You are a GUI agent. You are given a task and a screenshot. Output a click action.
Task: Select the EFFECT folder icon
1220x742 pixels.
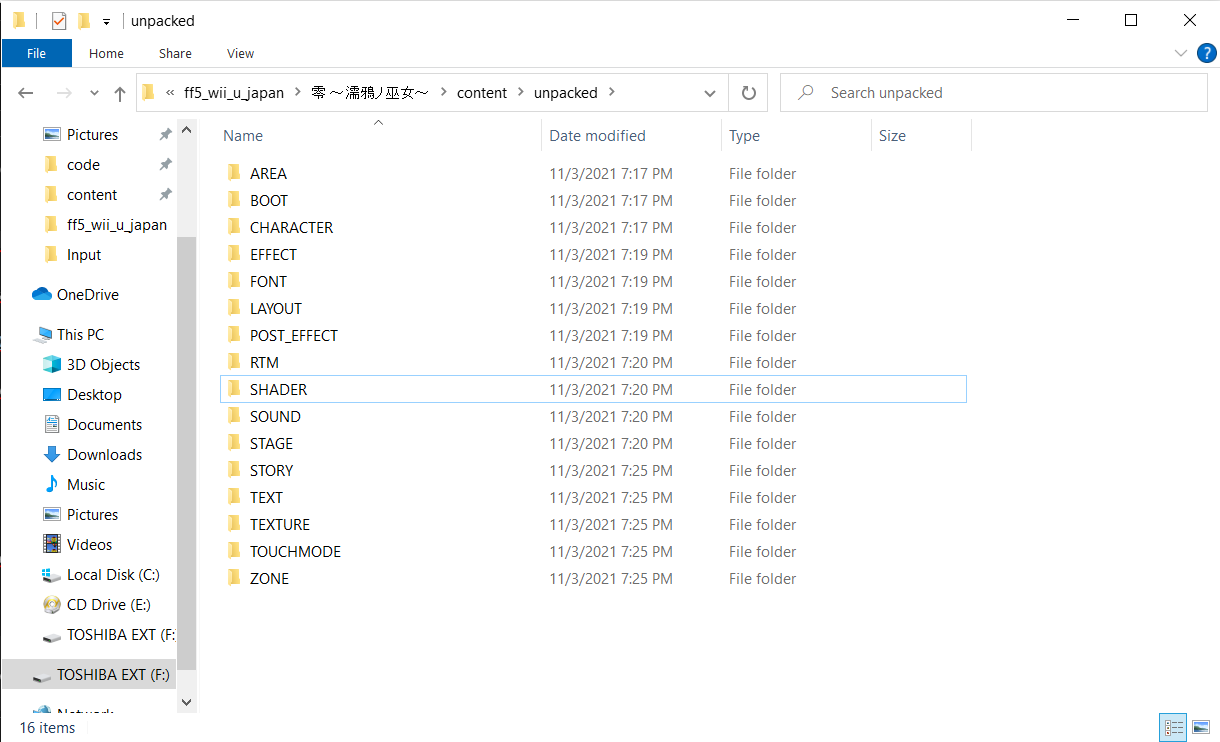(x=233, y=254)
